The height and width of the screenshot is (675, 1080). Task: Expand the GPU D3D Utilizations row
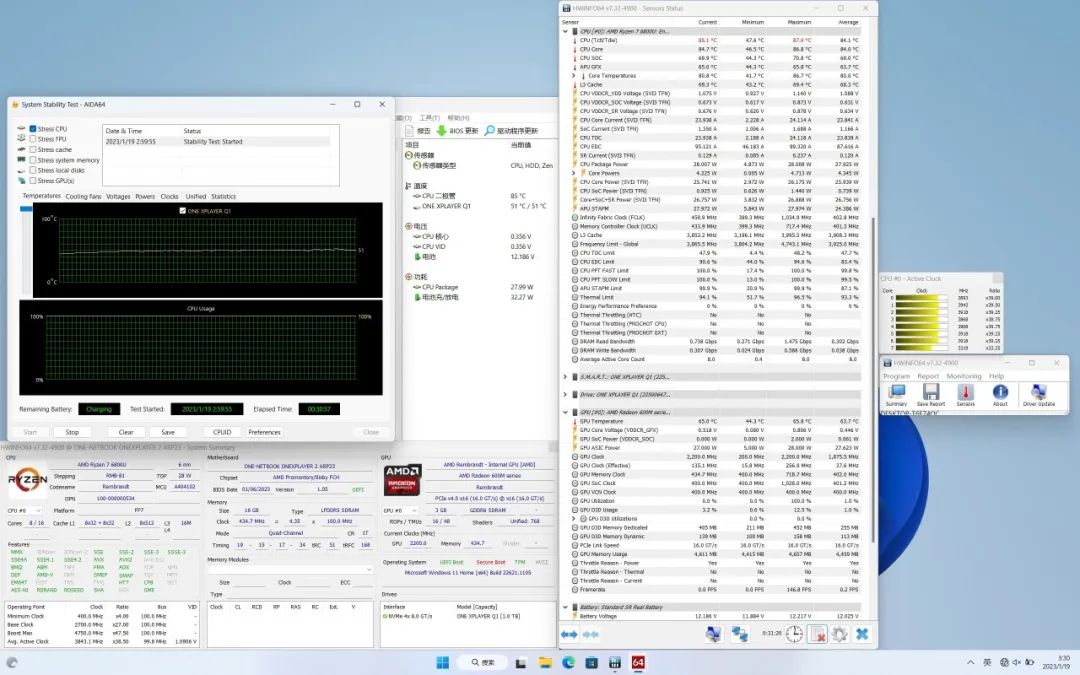click(574, 519)
